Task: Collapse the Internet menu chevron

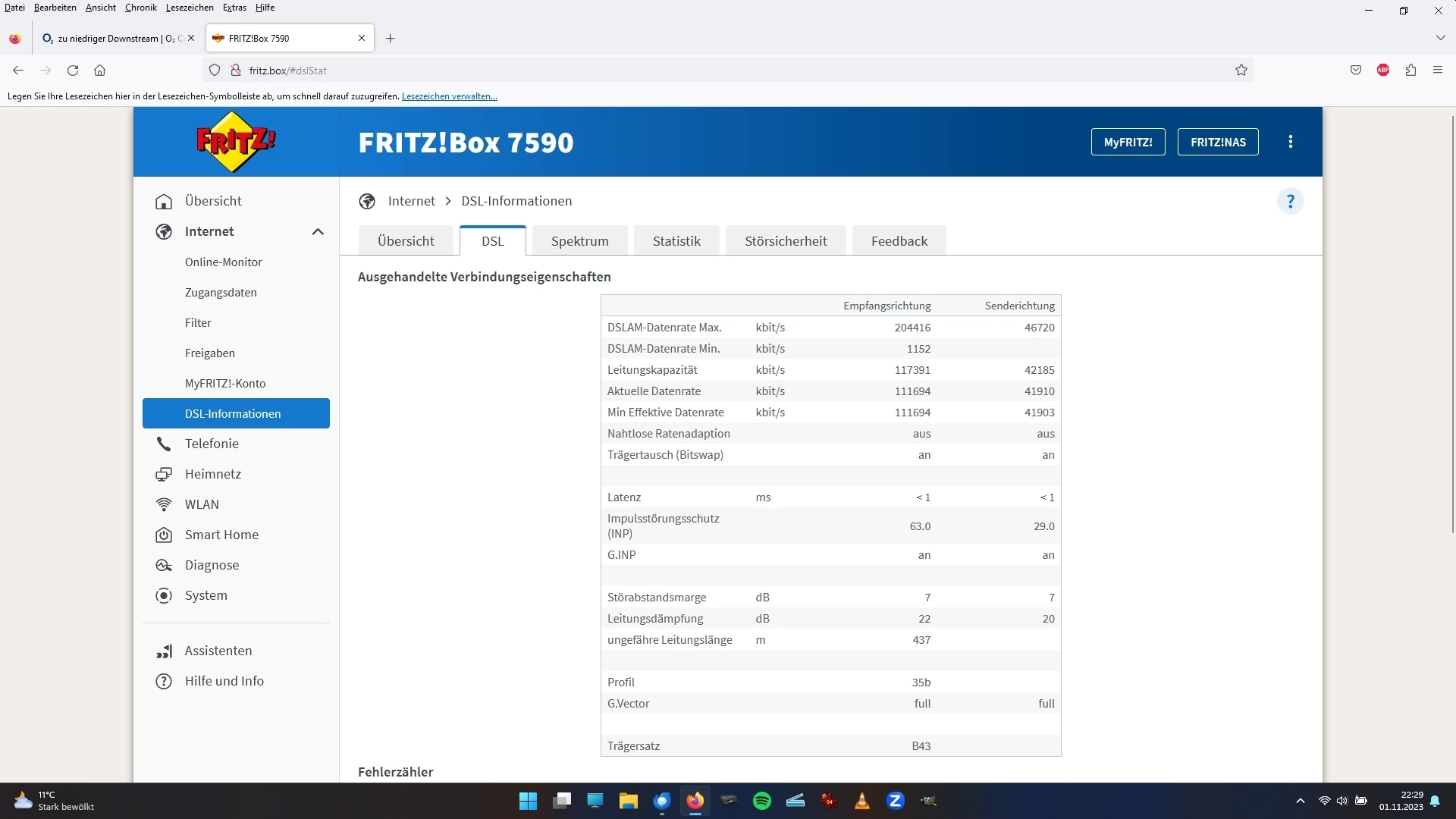Action: click(318, 231)
